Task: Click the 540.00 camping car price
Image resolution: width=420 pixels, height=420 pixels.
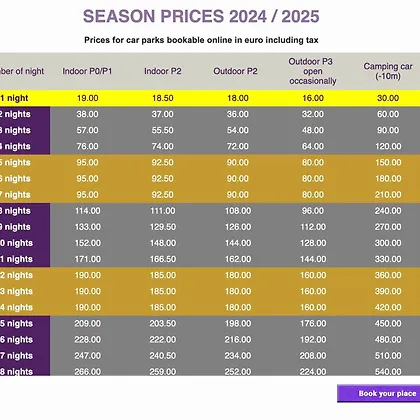Action: click(x=388, y=371)
